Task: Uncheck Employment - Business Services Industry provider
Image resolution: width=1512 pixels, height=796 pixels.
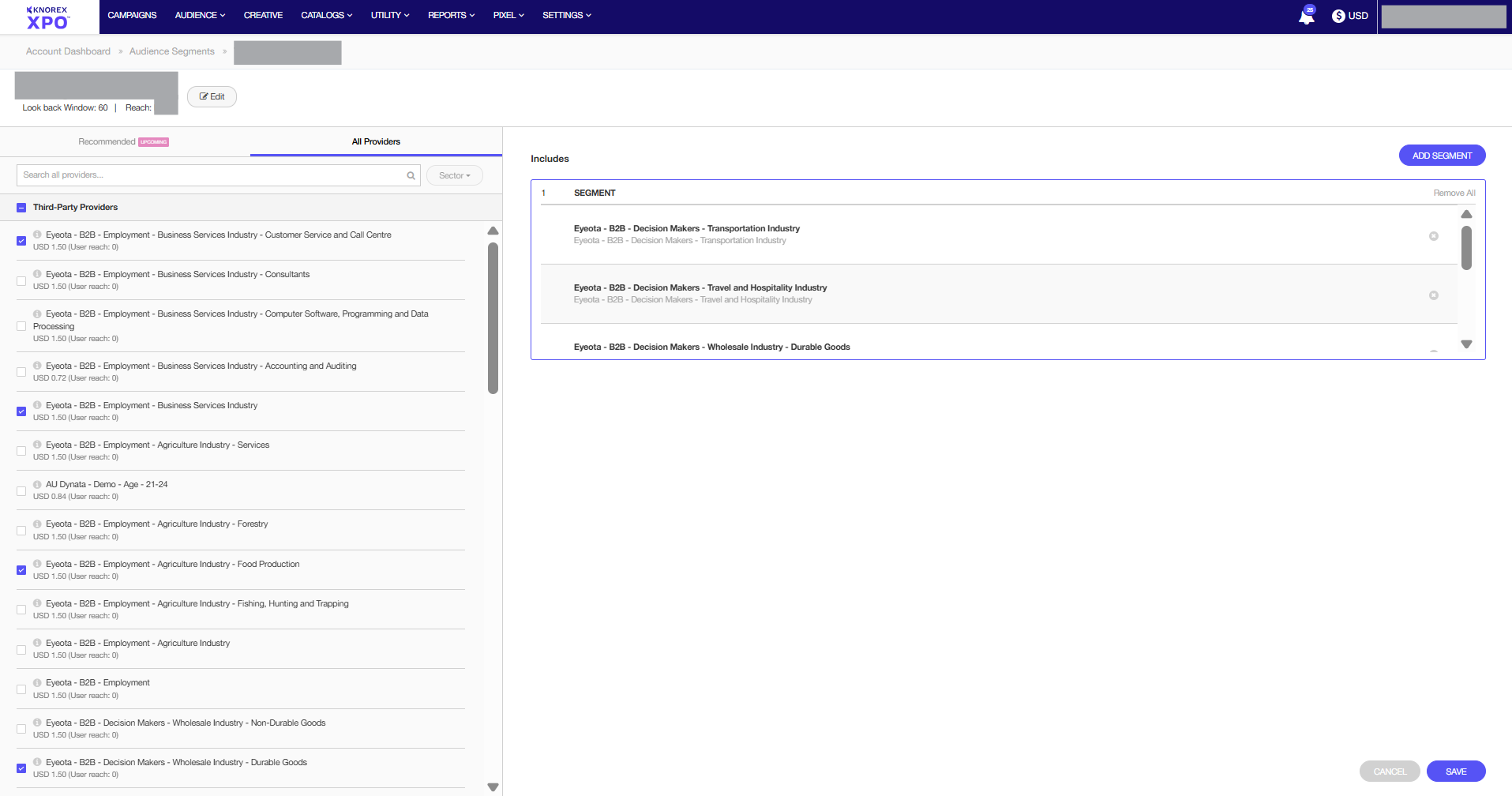Action: (21, 411)
